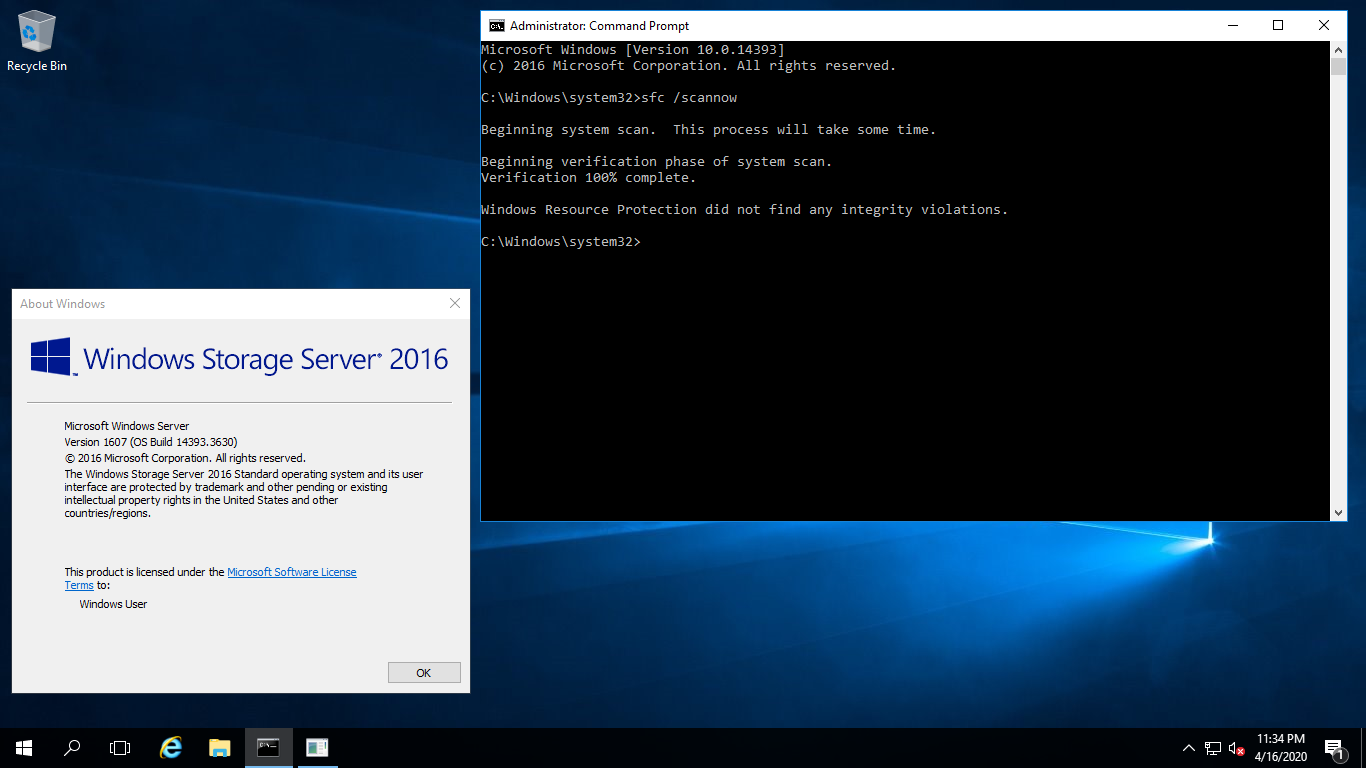
Task: Open the taskbar clock and date
Action: point(1280,747)
